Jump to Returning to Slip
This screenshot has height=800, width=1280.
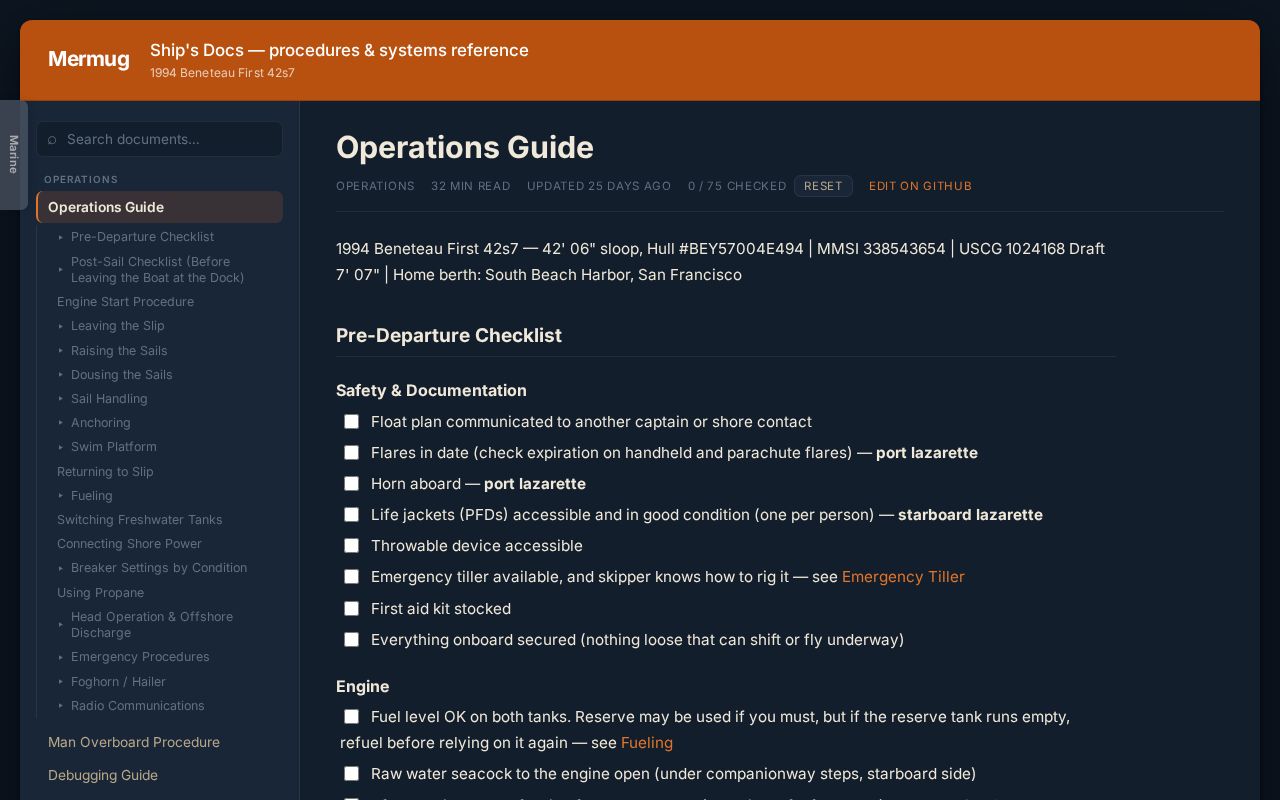click(105, 472)
